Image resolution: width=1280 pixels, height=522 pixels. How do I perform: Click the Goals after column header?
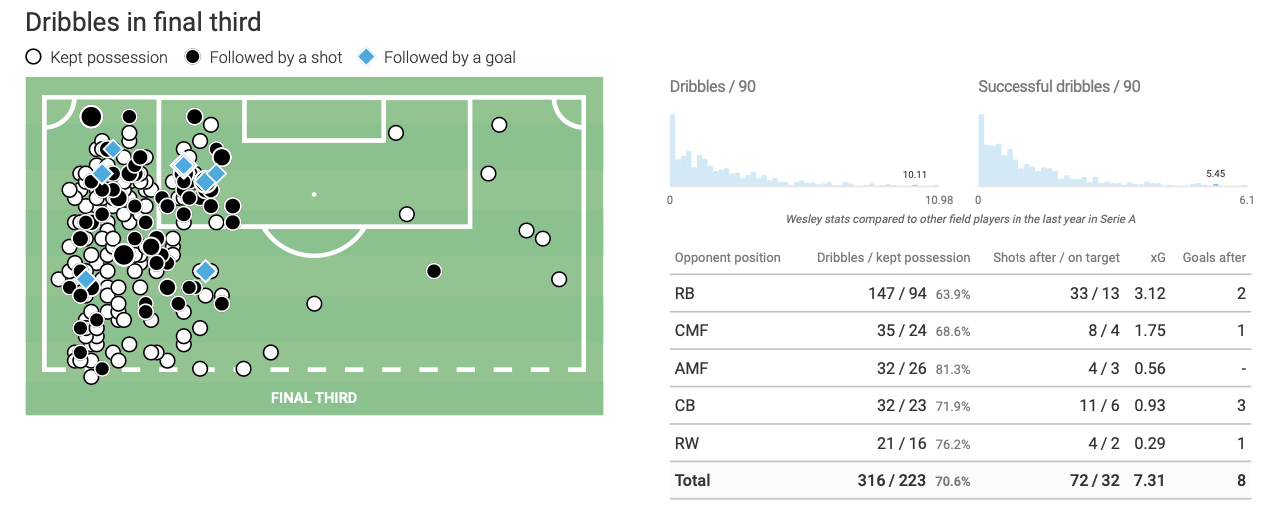[x=1214, y=257]
